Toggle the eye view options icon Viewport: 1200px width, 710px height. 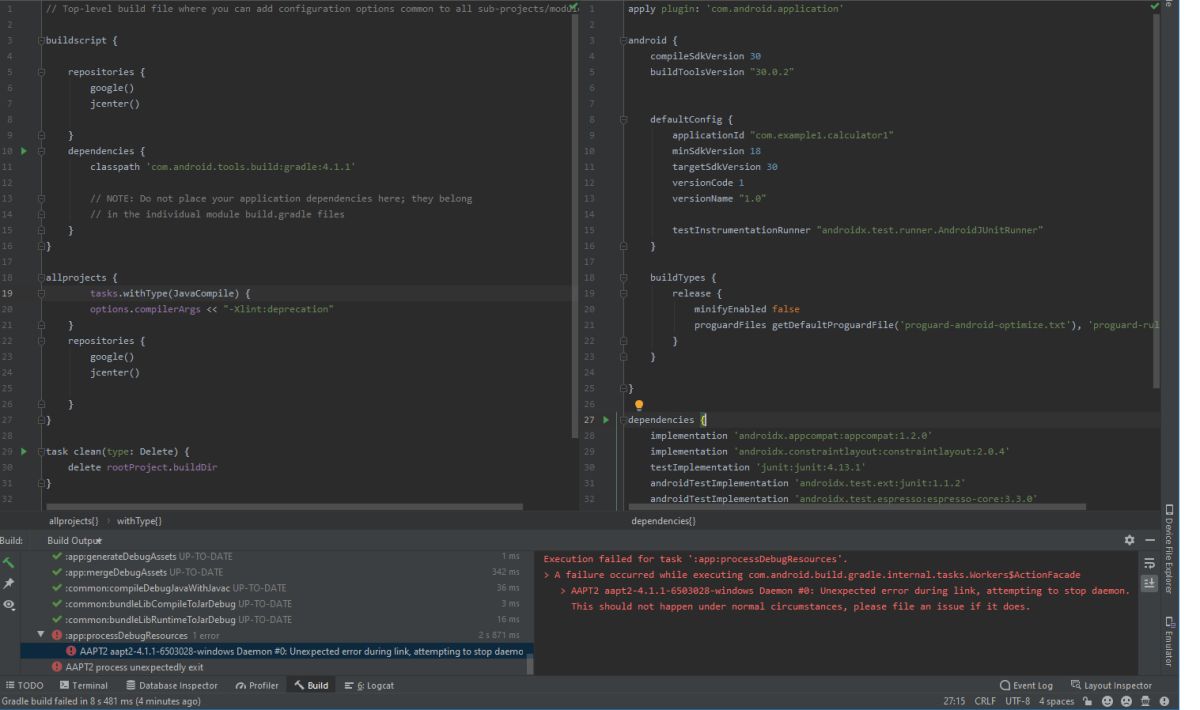click(9, 605)
